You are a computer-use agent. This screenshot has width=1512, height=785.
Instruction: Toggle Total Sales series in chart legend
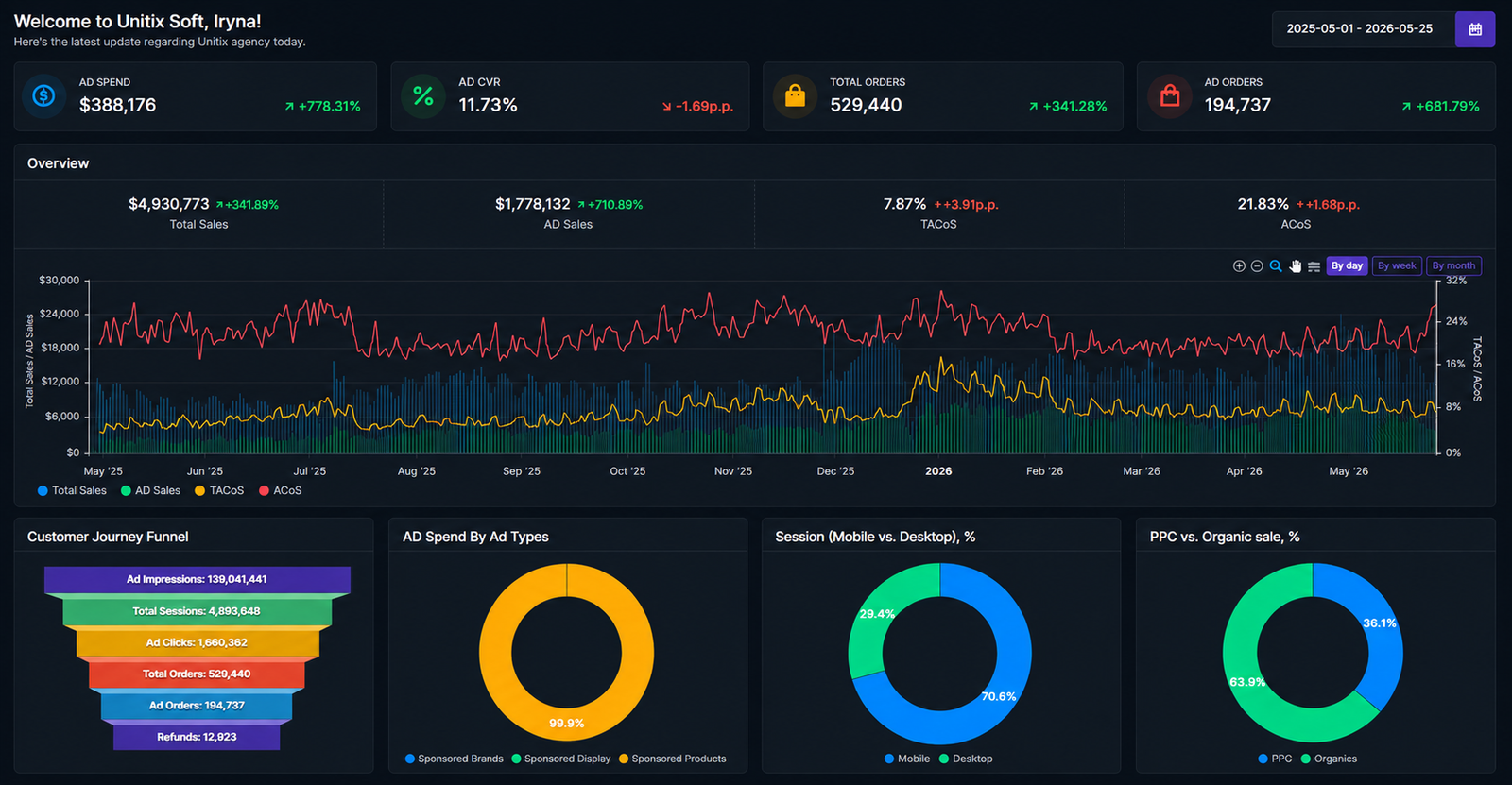click(72, 490)
